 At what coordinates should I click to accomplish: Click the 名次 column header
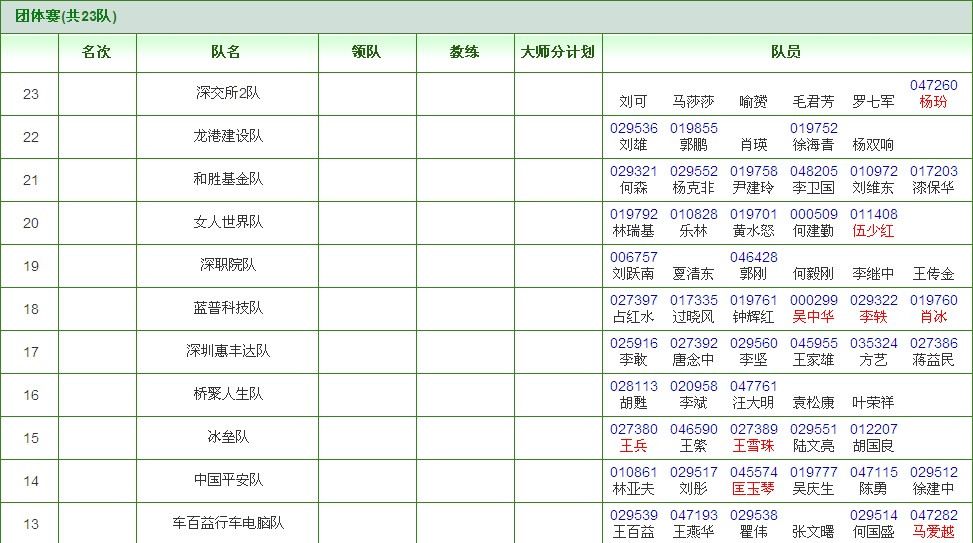pos(96,52)
